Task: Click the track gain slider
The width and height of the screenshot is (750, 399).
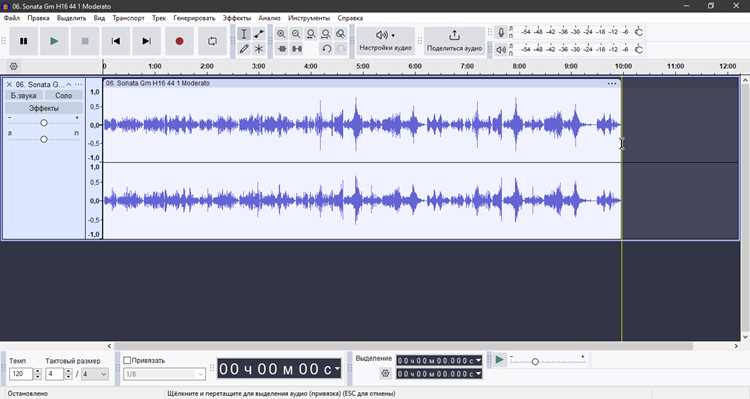Action: (44, 123)
